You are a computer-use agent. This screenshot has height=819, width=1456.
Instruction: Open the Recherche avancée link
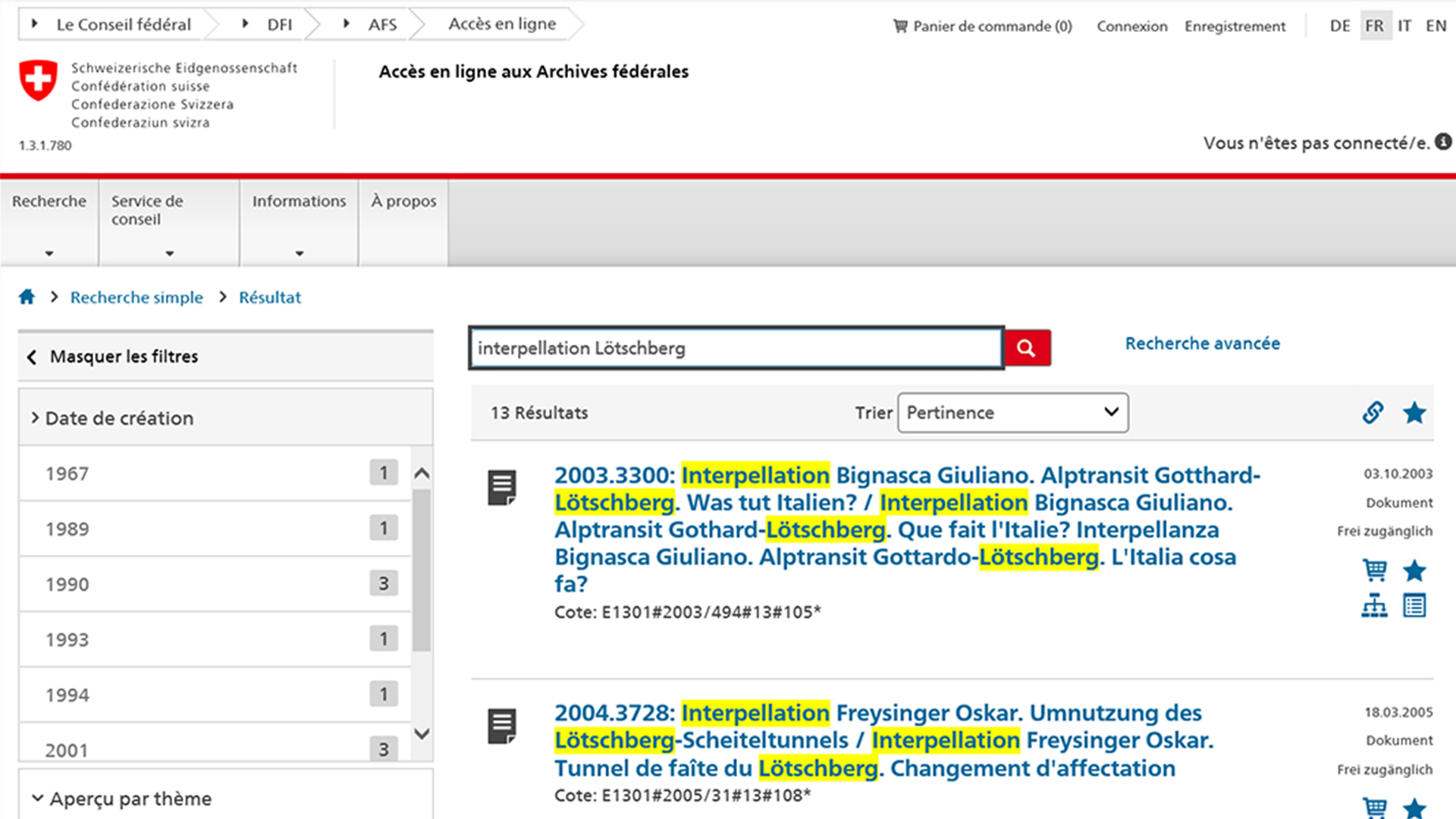[1202, 343]
